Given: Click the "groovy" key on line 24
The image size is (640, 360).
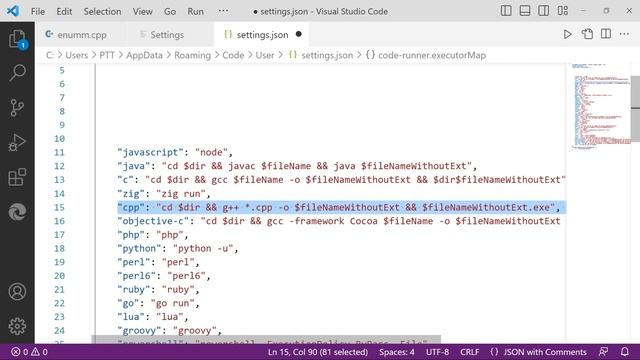Looking at the screenshot, I should 140,331.
